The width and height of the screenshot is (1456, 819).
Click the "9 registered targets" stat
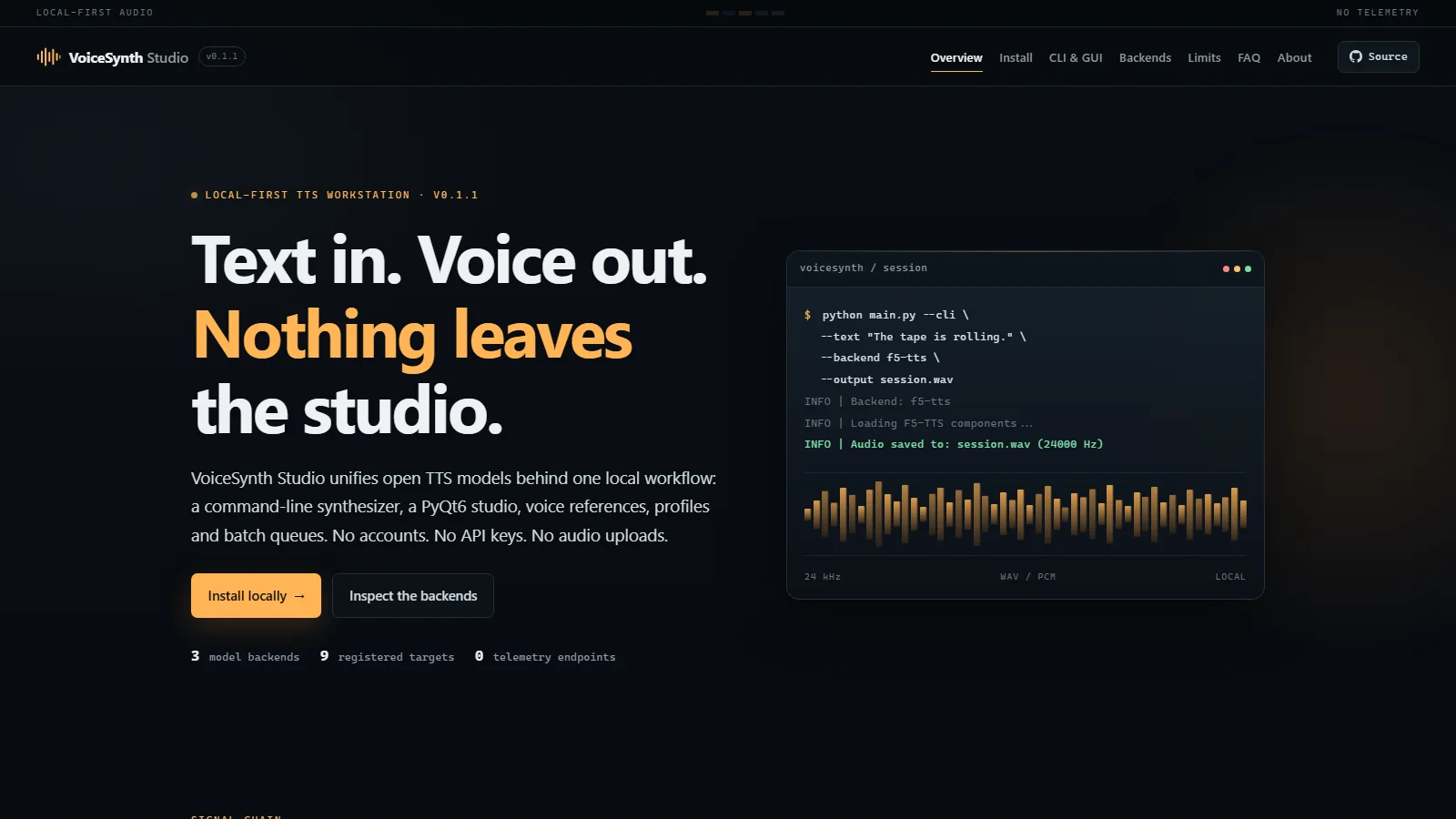coord(387,656)
